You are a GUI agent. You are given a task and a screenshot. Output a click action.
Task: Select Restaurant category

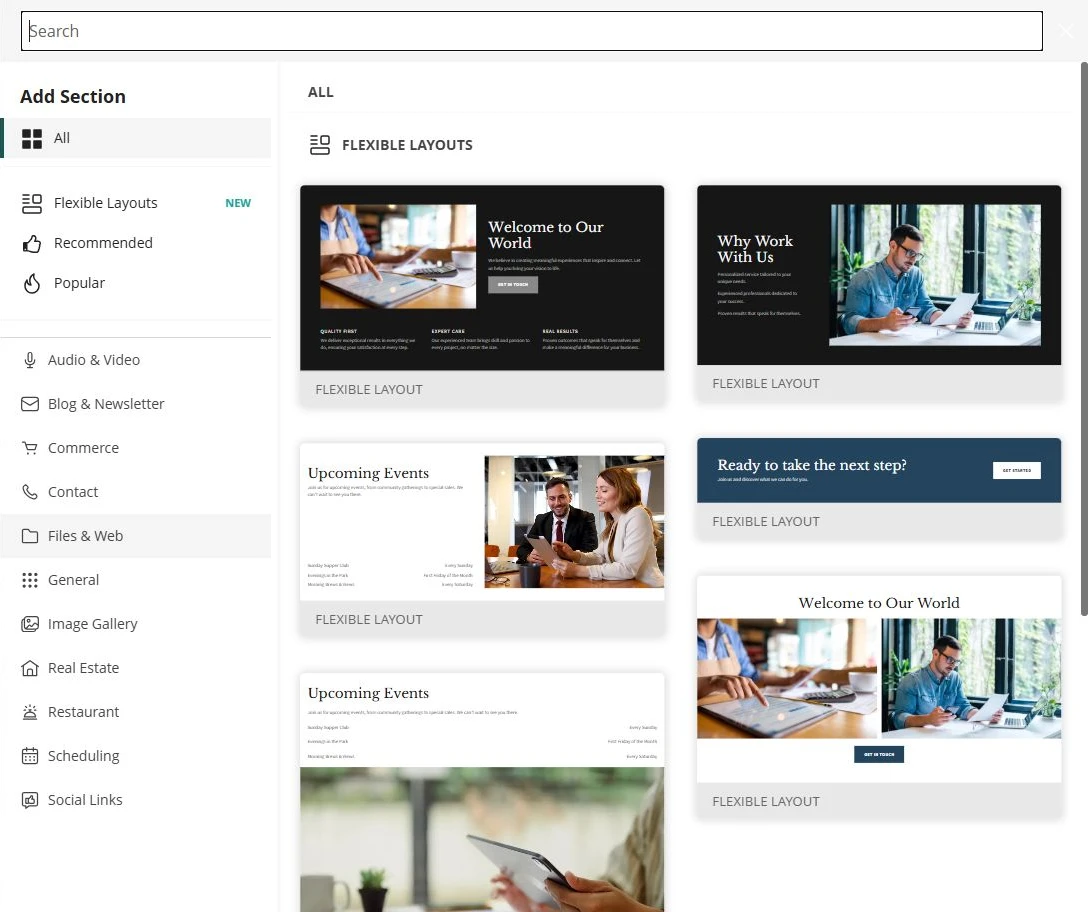coord(137,712)
